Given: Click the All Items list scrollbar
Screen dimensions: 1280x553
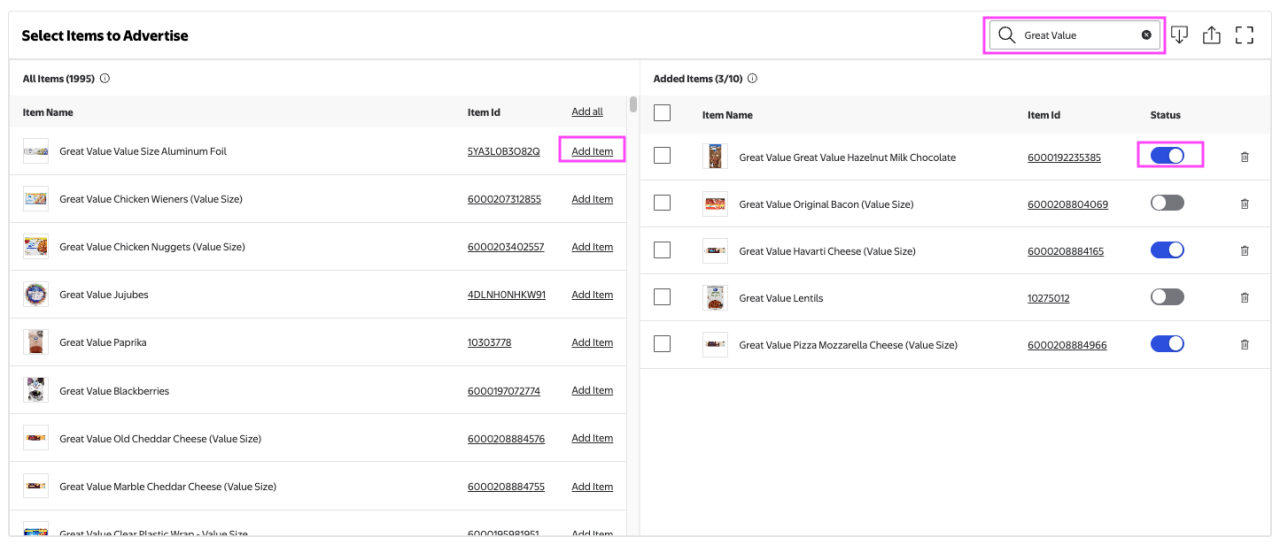Looking at the screenshot, I should (x=633, y=104).
